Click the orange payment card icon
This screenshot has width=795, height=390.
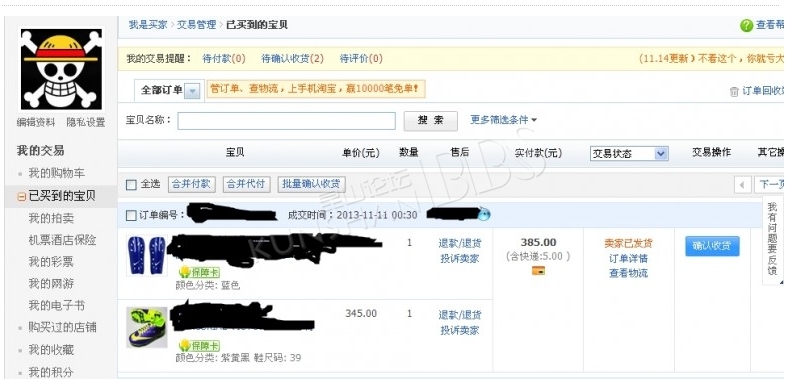[x=538, y=270]
